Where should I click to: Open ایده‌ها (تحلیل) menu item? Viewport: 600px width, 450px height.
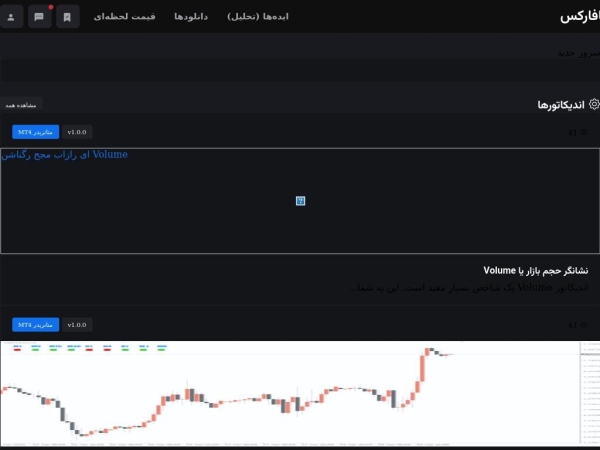point(258,16)
